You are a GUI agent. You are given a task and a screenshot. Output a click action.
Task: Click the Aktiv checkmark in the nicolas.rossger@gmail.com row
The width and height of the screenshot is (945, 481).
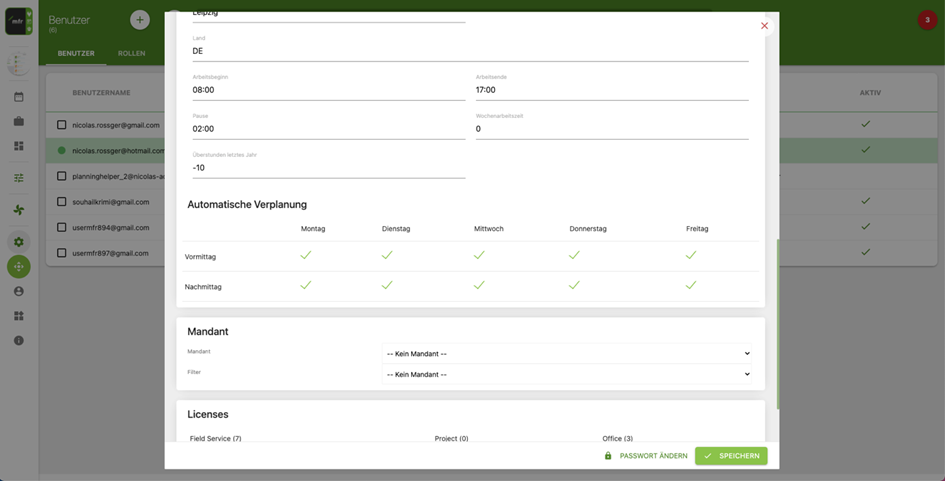(865, 124)
